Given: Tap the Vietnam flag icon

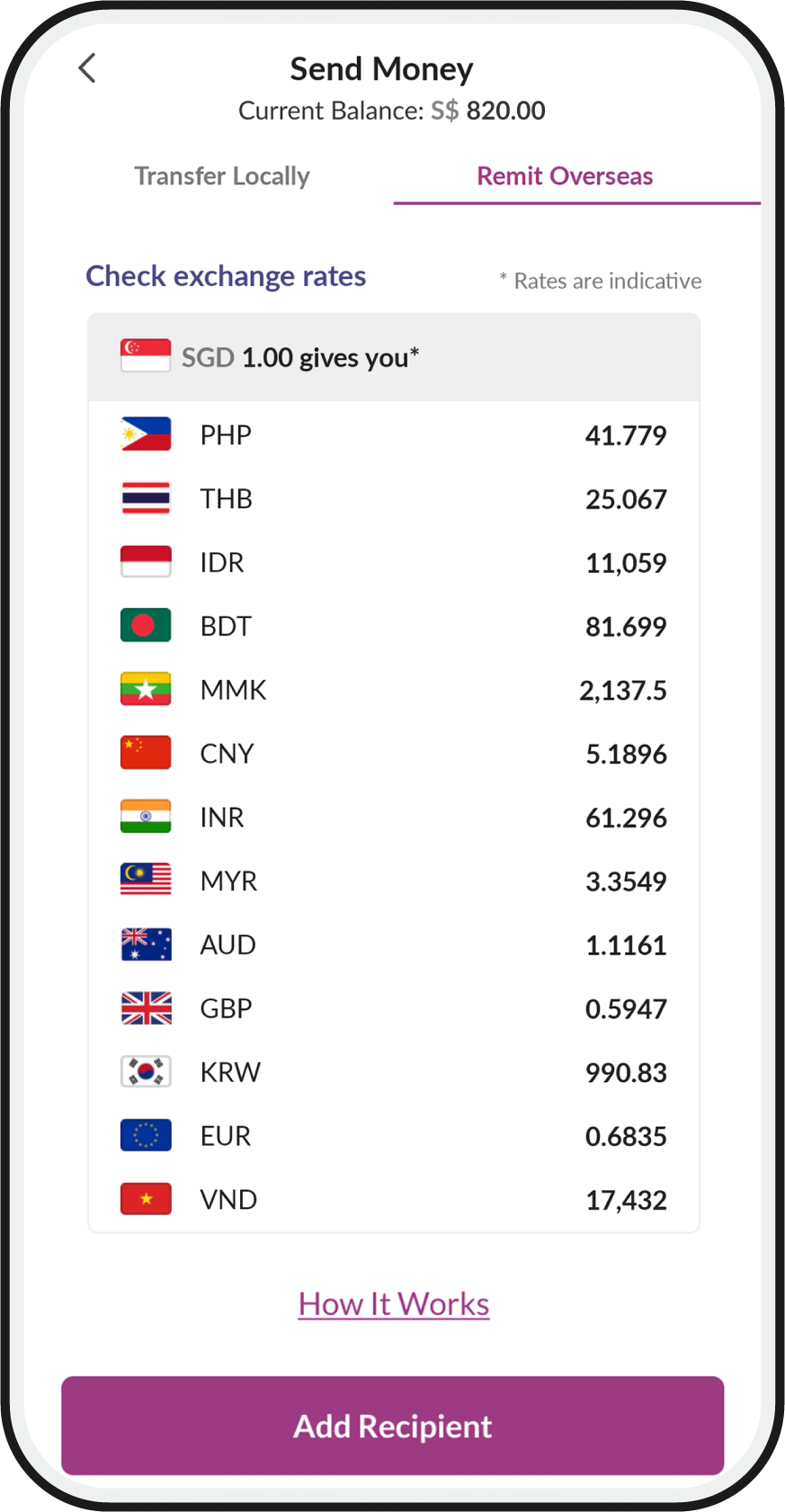Looking at the screenshot, I should (146, 1200).
